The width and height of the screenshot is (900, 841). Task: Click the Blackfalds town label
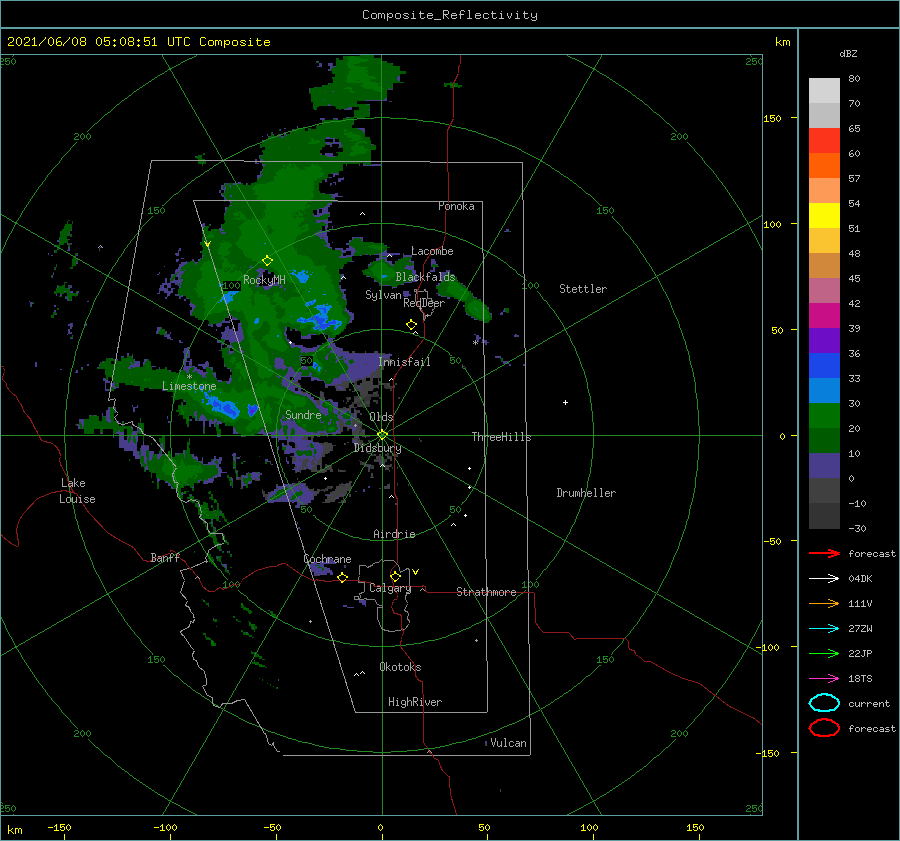[x=425, y=277]
